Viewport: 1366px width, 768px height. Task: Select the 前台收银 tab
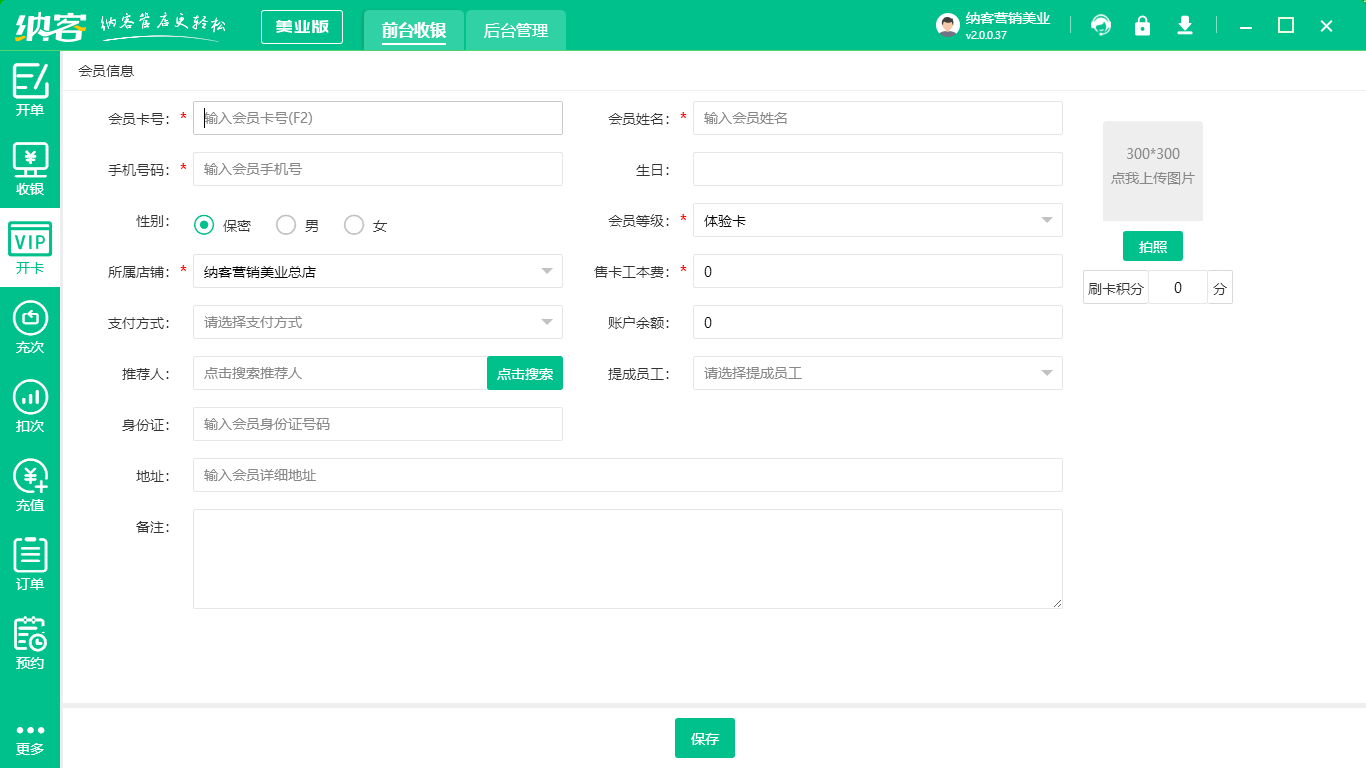414,30
